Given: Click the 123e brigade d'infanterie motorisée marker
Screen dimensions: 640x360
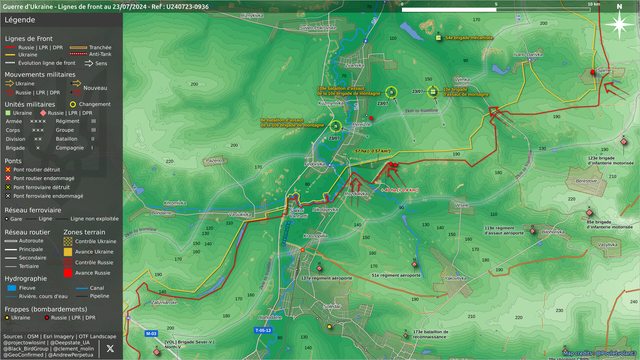Looking at the screenshot, I should tap(624, 142).
